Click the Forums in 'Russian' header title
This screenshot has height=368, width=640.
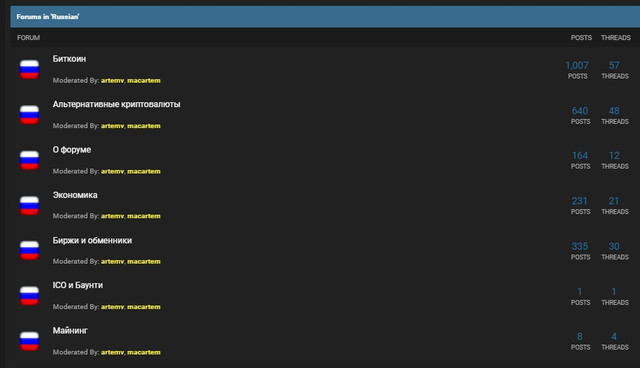(x=48, y=17)
